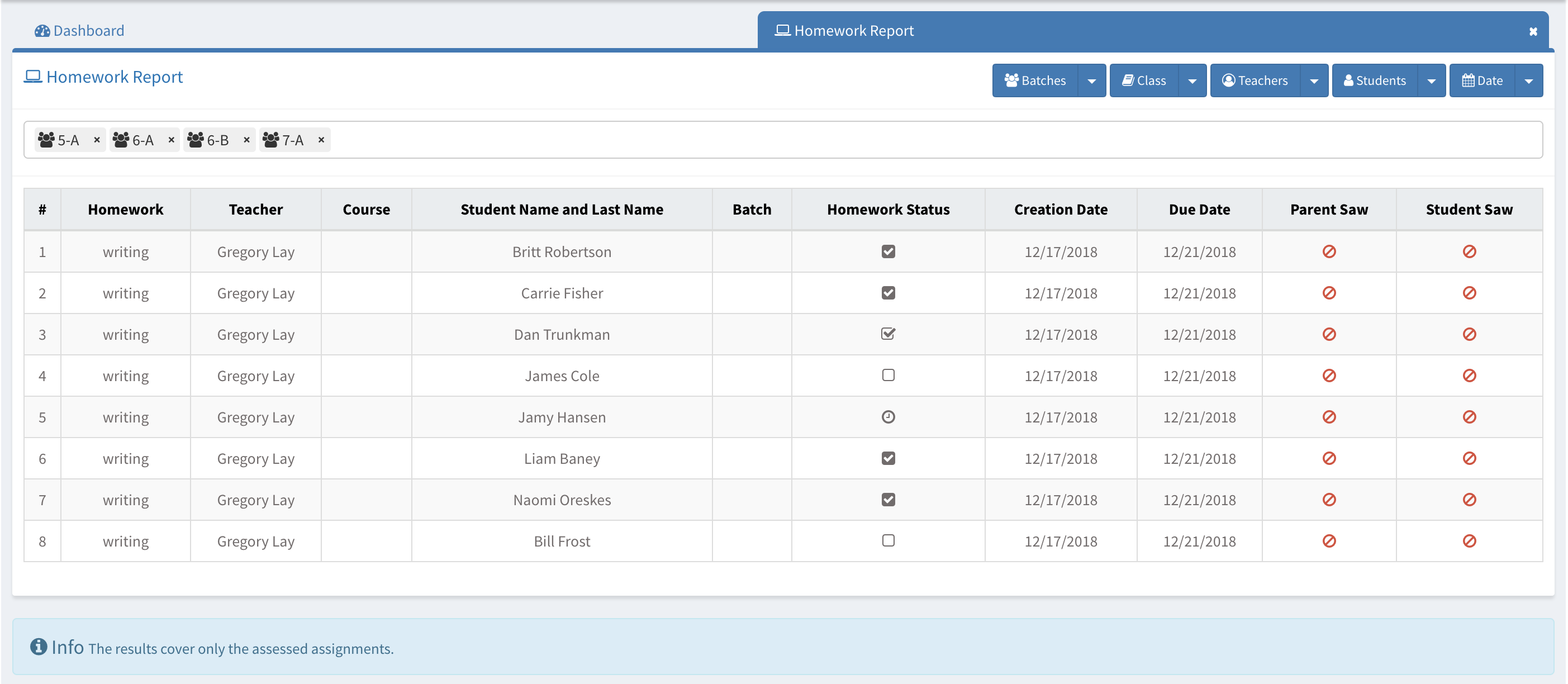Remove the 5-A batch filter tag
The height and width of the screenshot is (684, 1568).
point(96,140)
